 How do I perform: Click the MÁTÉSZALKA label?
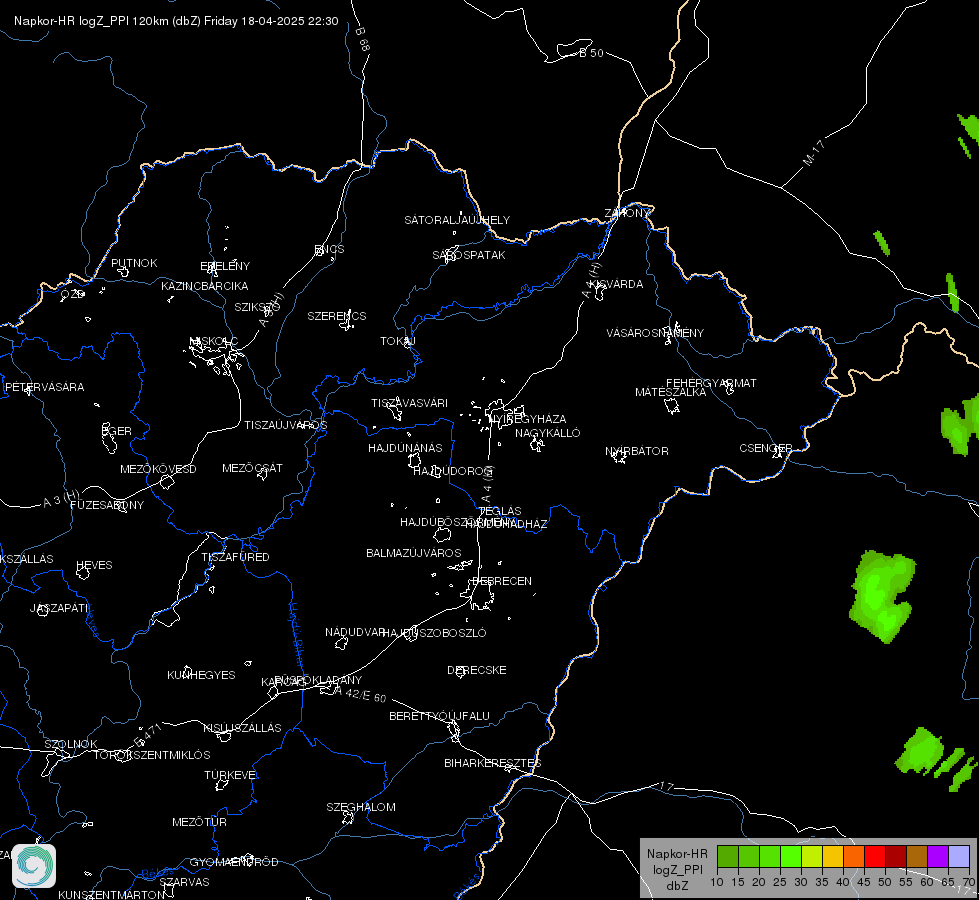[670, 392]
